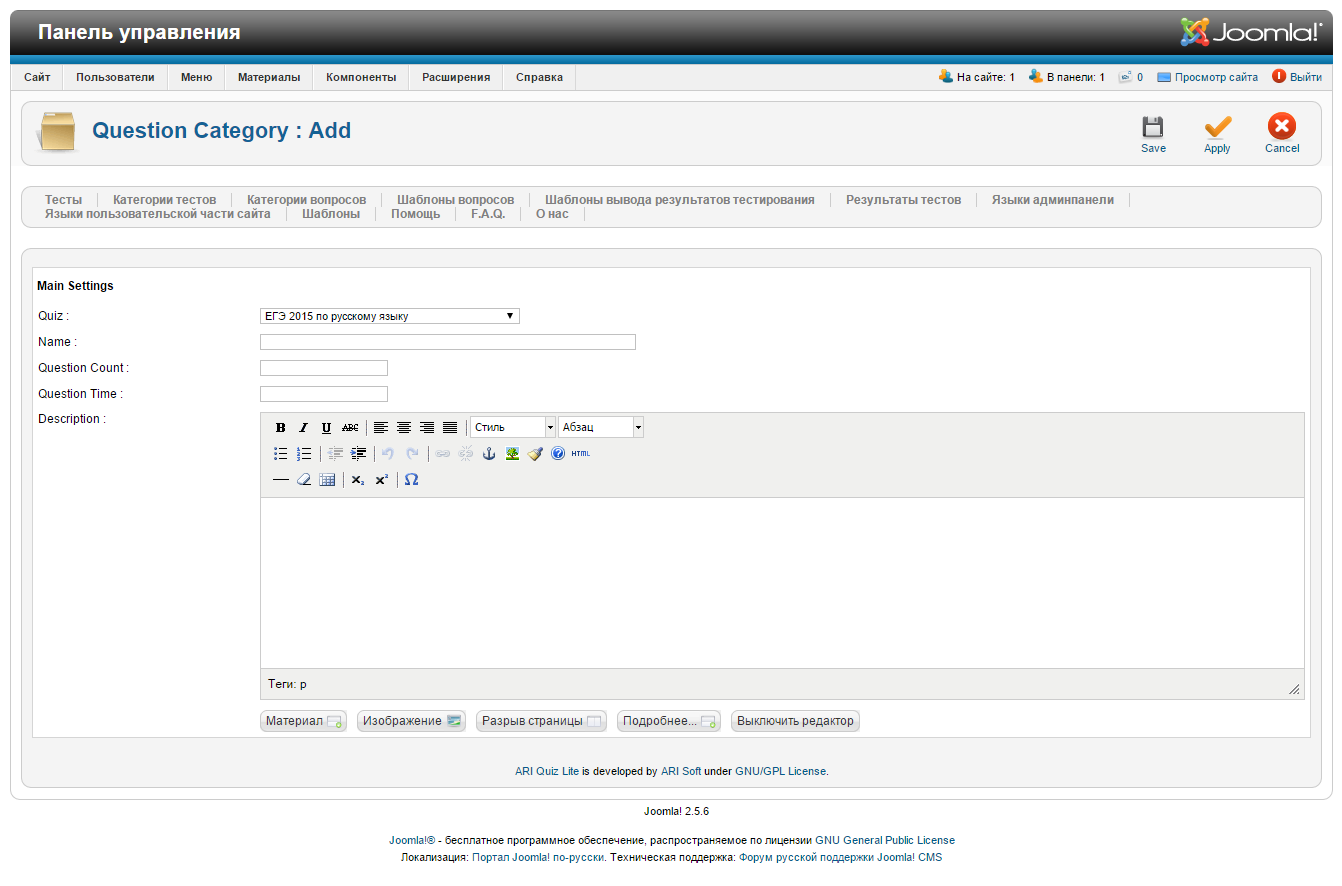
Task: Insert a numbered list
Action: tap(304, 454)
